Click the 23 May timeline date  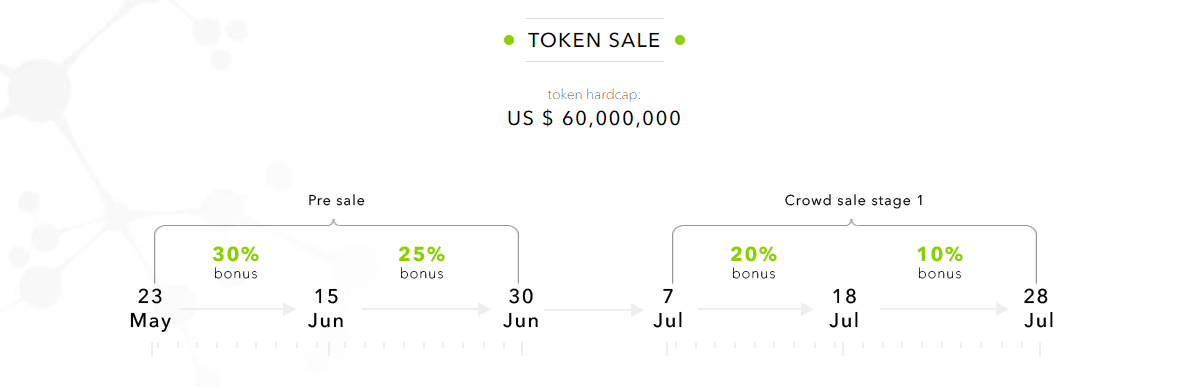[150, 308]
